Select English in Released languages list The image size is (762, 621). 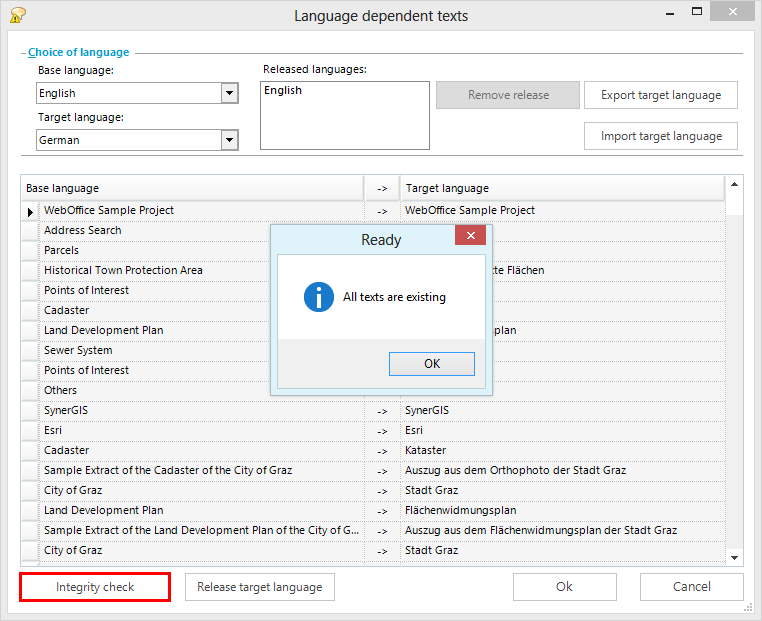coord(283,90)
